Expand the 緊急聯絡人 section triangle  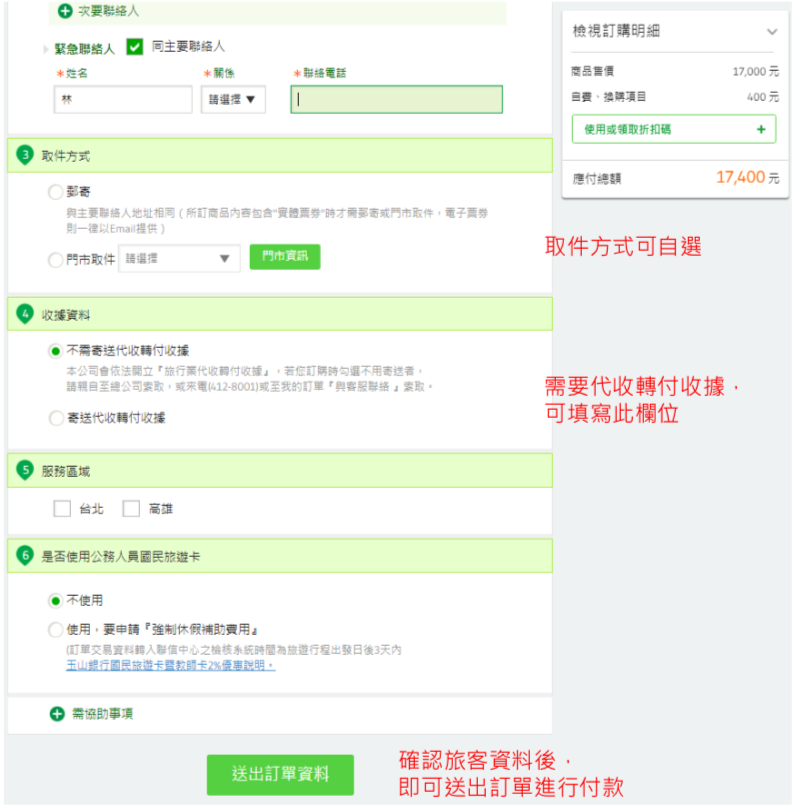tap(45, 49)
